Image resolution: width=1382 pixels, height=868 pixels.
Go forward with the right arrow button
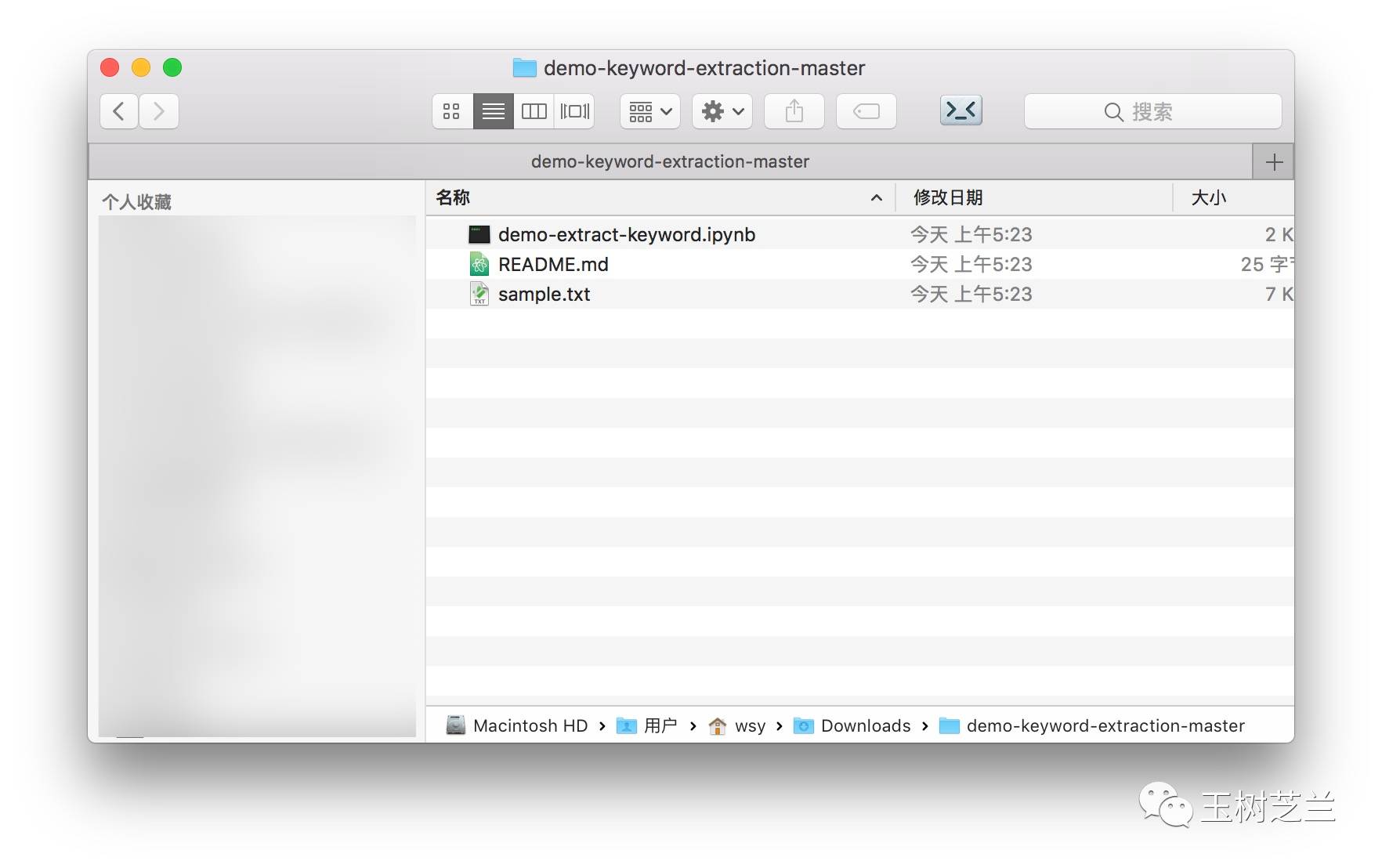[x=159, y=111]
